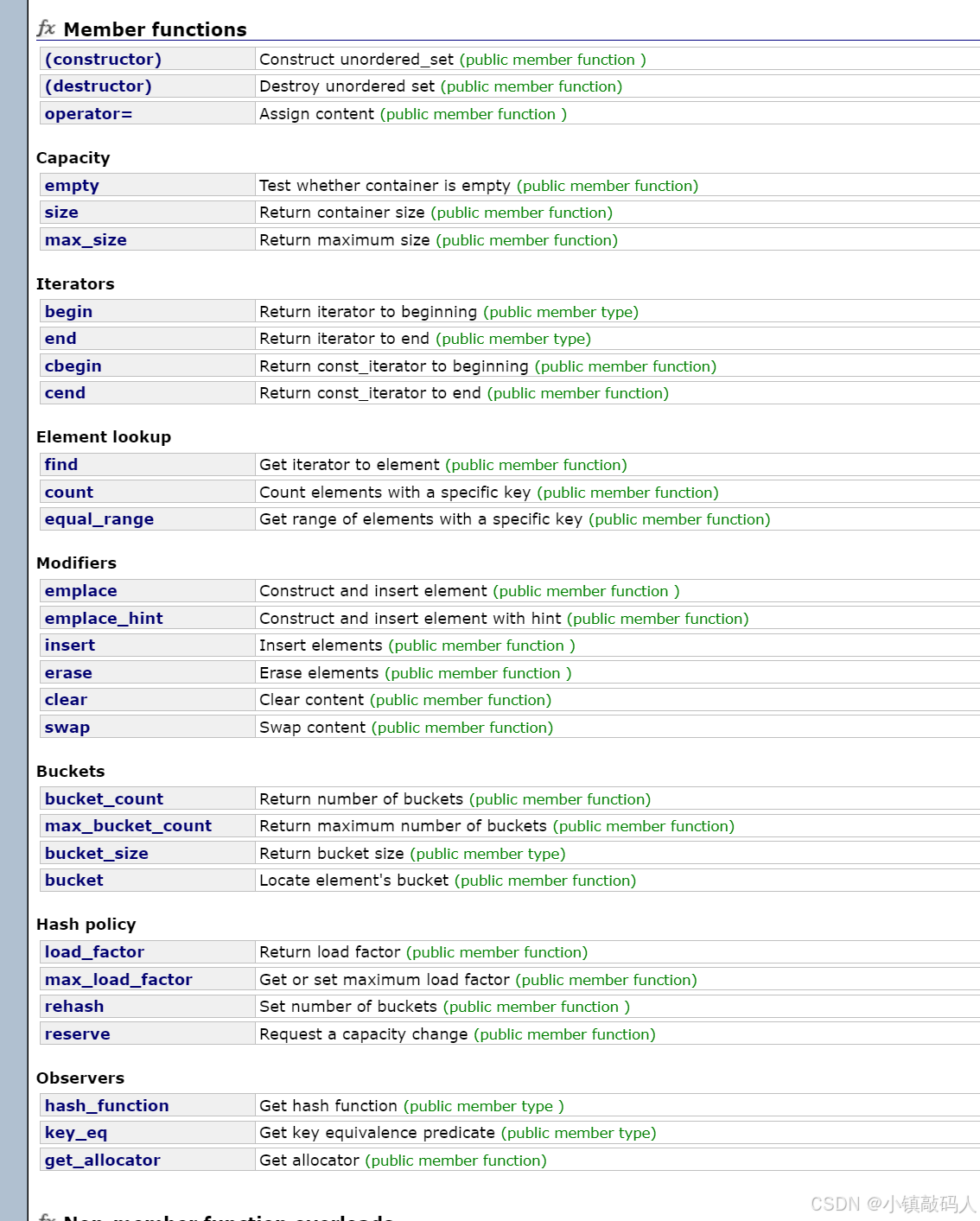Click the 'Modifiers' section heading
Screen dimensions: 980x1221
click(76, 563)
